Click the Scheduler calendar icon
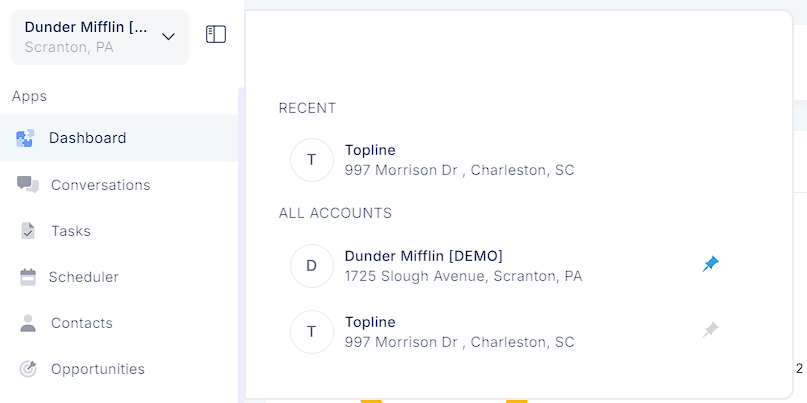Image resolution: width=807 pixels, height=403 pixels. click(x=28, y=277)
